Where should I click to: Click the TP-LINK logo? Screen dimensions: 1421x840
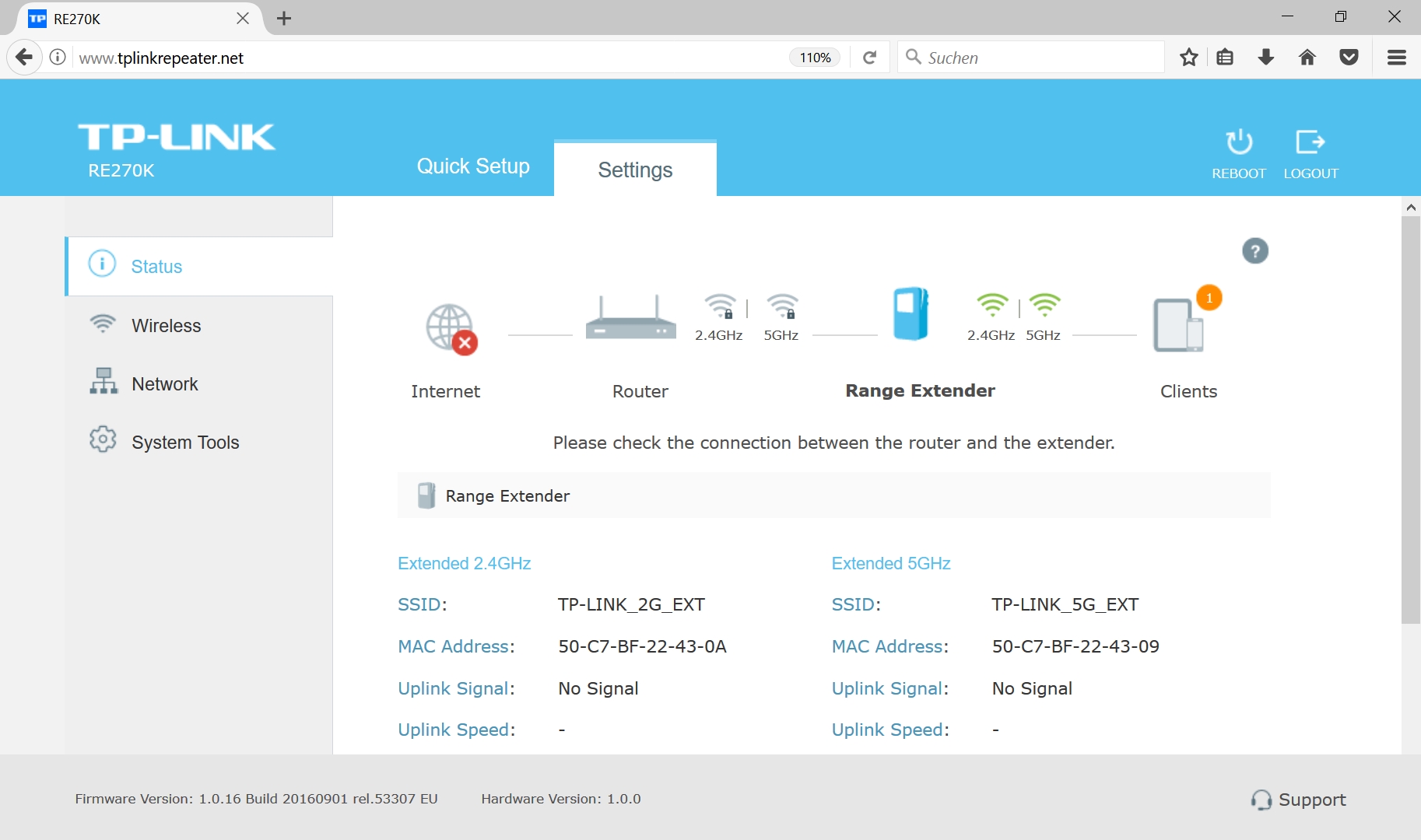point(177,137)
